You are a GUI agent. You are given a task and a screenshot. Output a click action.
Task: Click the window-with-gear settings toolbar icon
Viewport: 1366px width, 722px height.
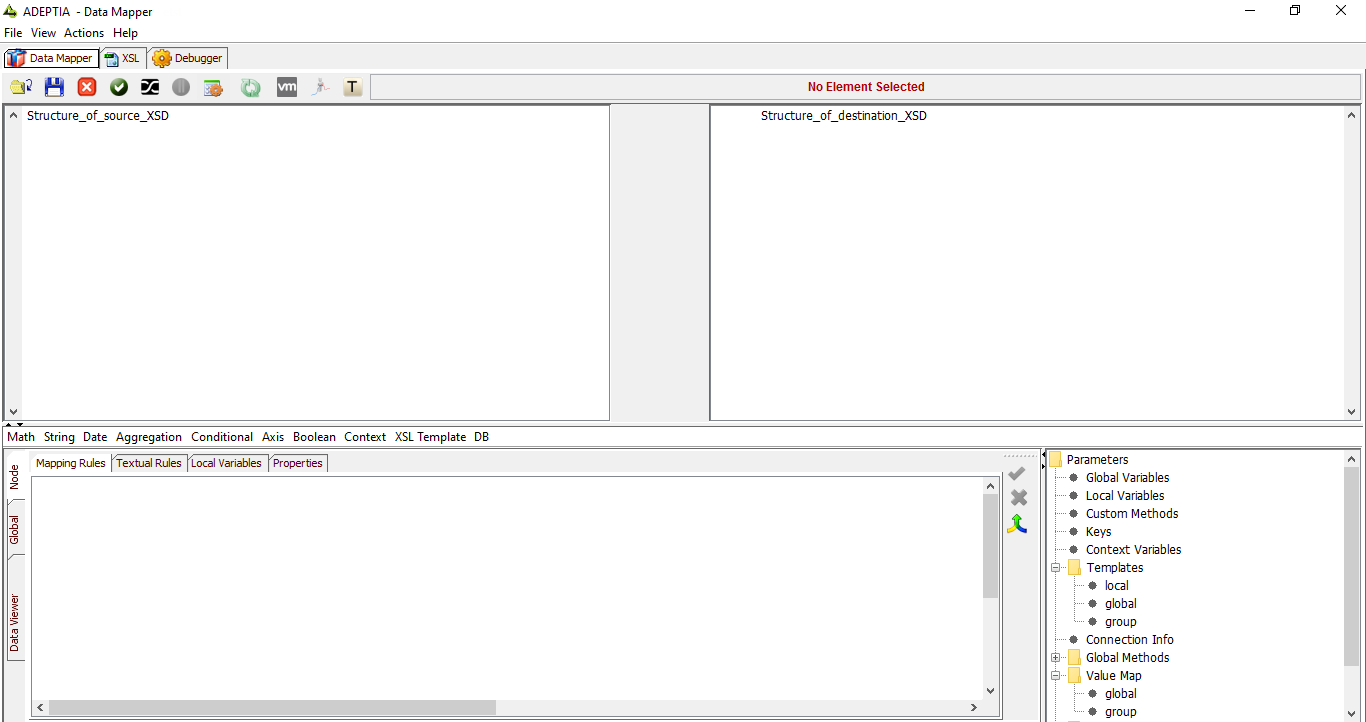click(x=213, y=87)
